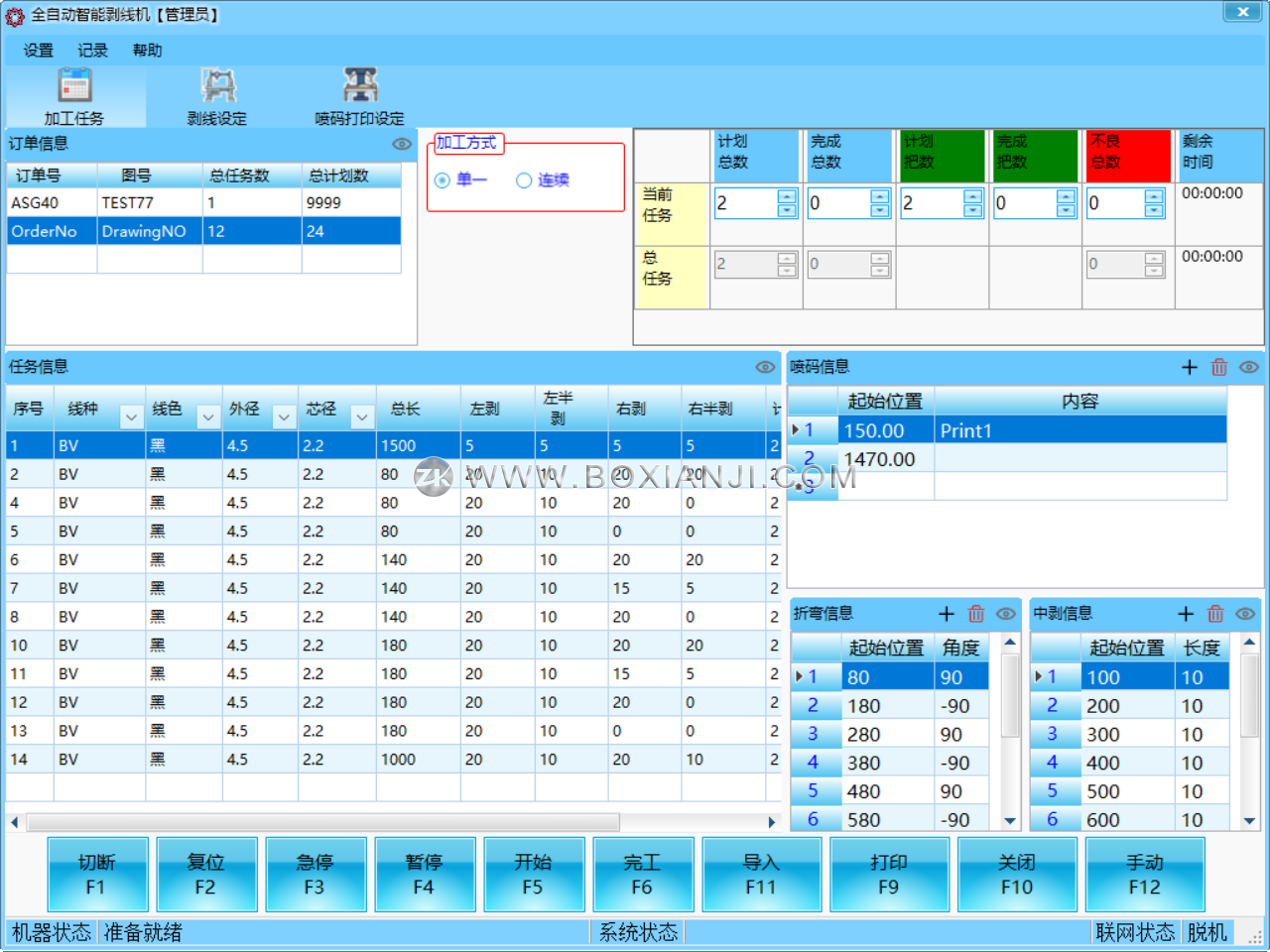Toggle visibility of 中剥信息 panel eye icon

coord(1245,614)
